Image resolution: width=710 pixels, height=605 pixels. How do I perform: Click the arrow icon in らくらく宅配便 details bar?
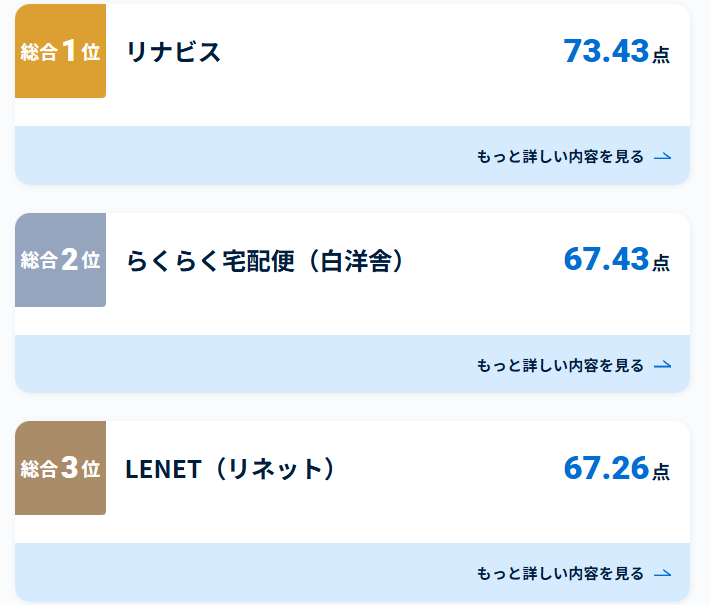point(662,365)
